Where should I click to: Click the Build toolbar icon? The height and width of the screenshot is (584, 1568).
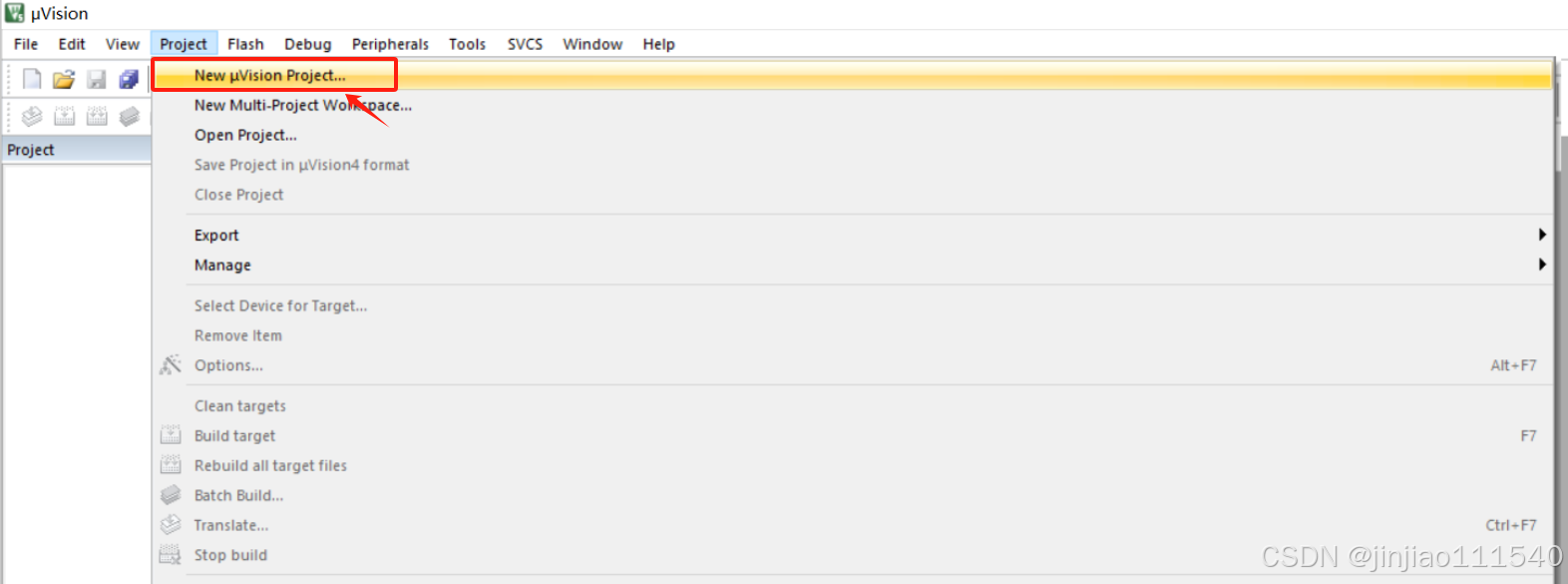coord(64,116)
